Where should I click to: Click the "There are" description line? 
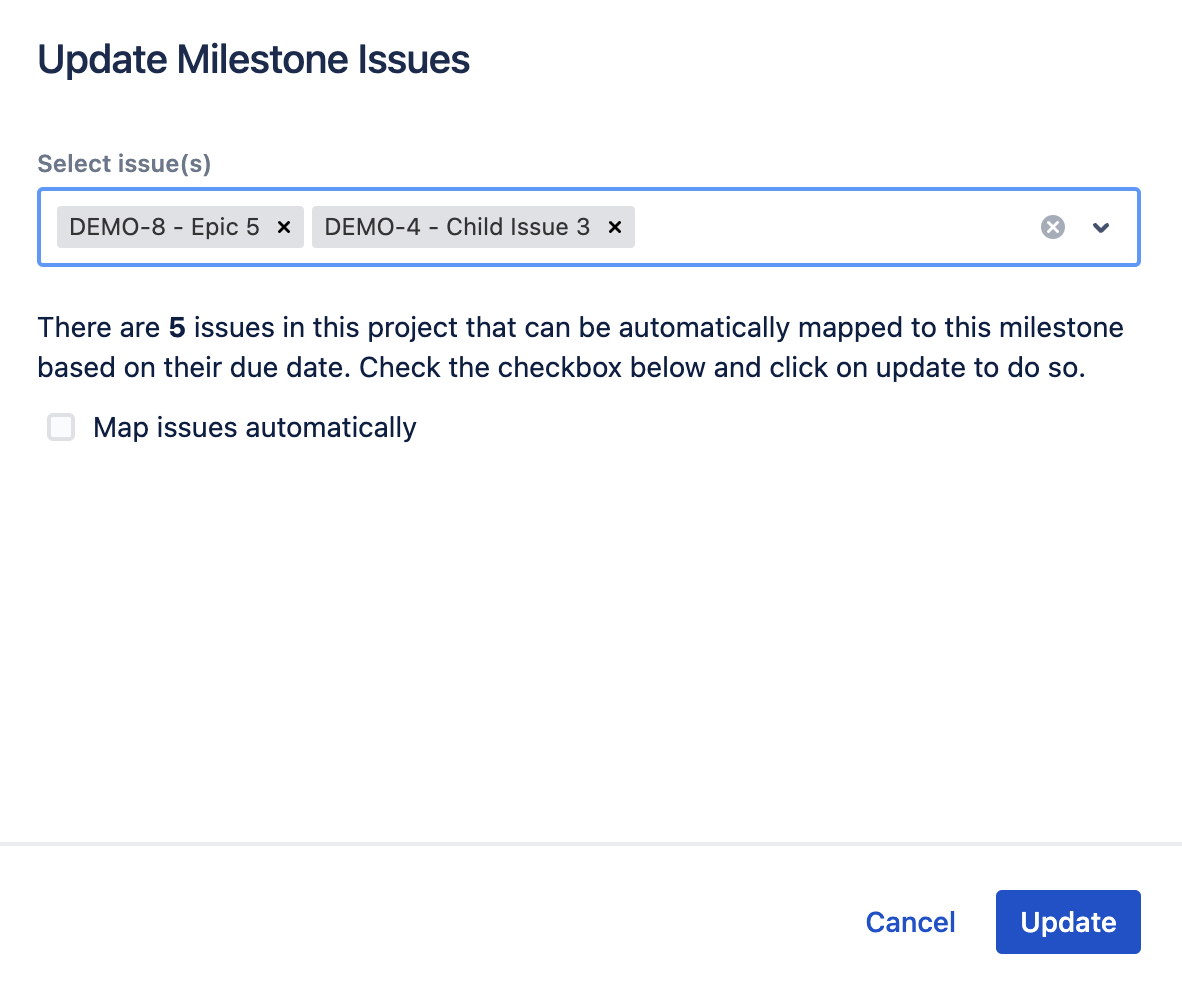click(98, 328)
